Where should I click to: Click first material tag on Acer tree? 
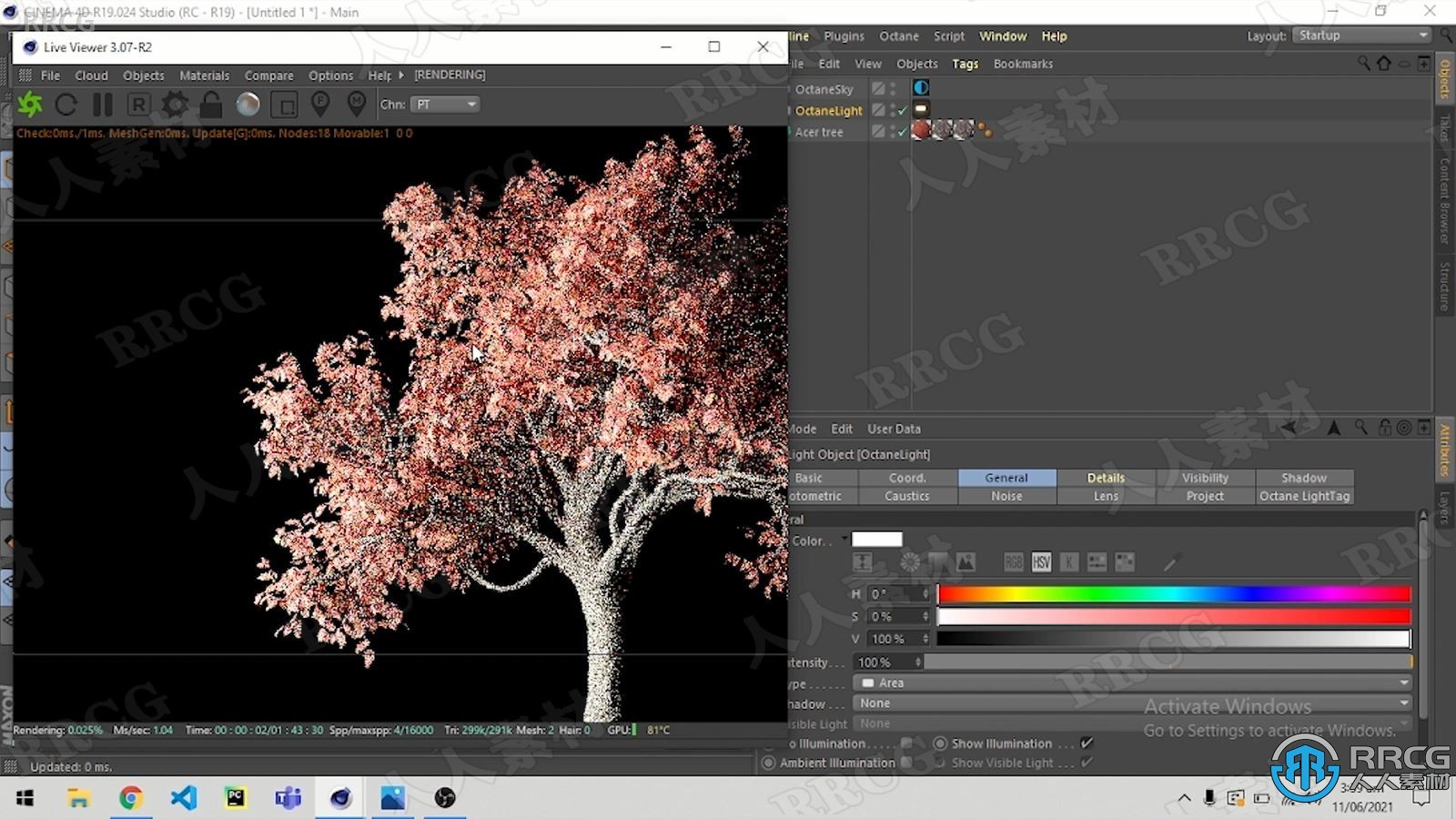[921, 130]
